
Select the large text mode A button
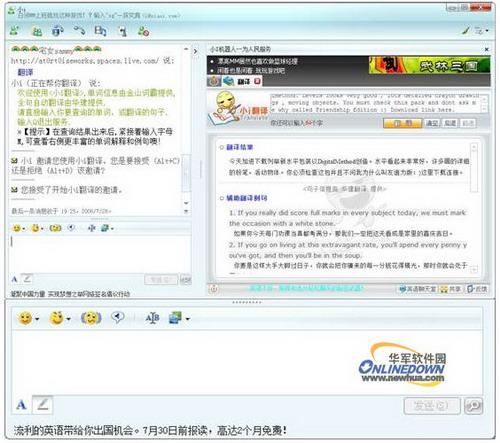click(x=21, y=405)
